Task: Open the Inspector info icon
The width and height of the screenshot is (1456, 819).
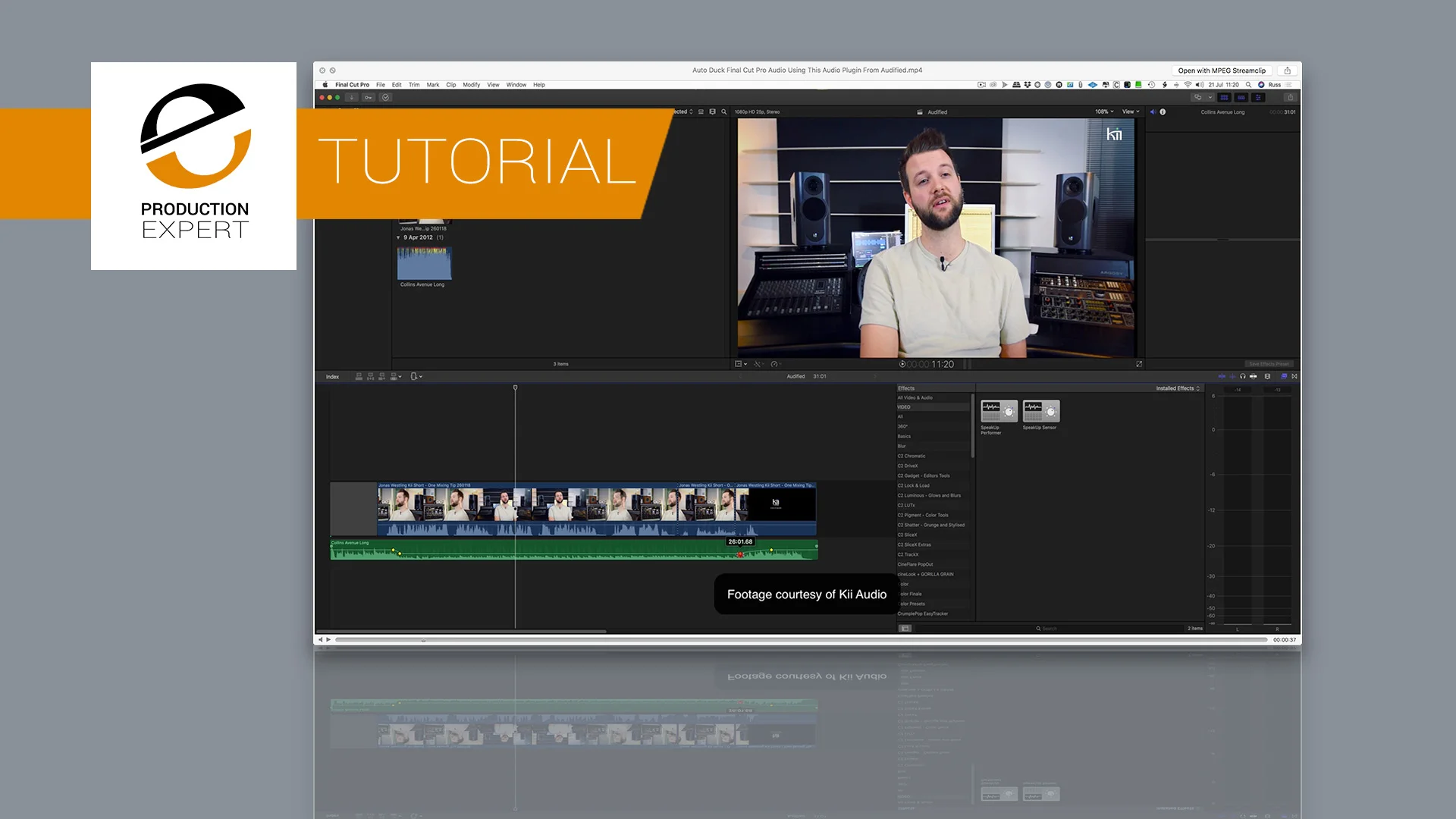Action: [x=1163, y=111]
